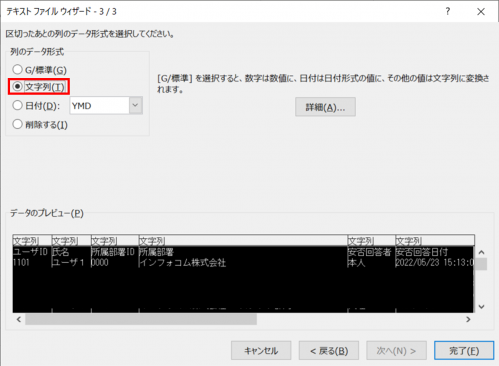The image size is (499, 366).
Task: Finish the wizard with 完了(F)
Action: (464, 350)
